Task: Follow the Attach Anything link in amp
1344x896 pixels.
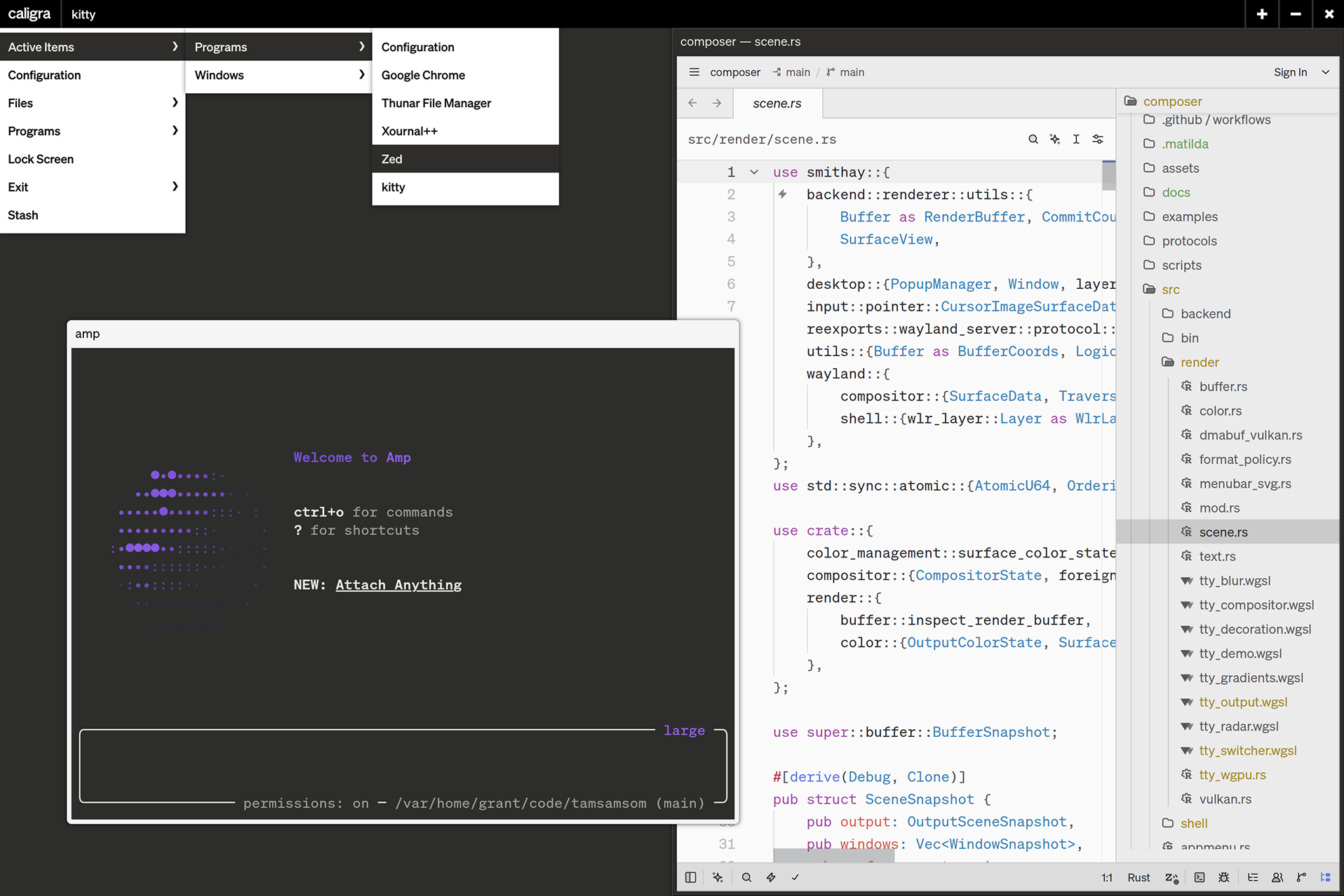Action: [398, 585]
